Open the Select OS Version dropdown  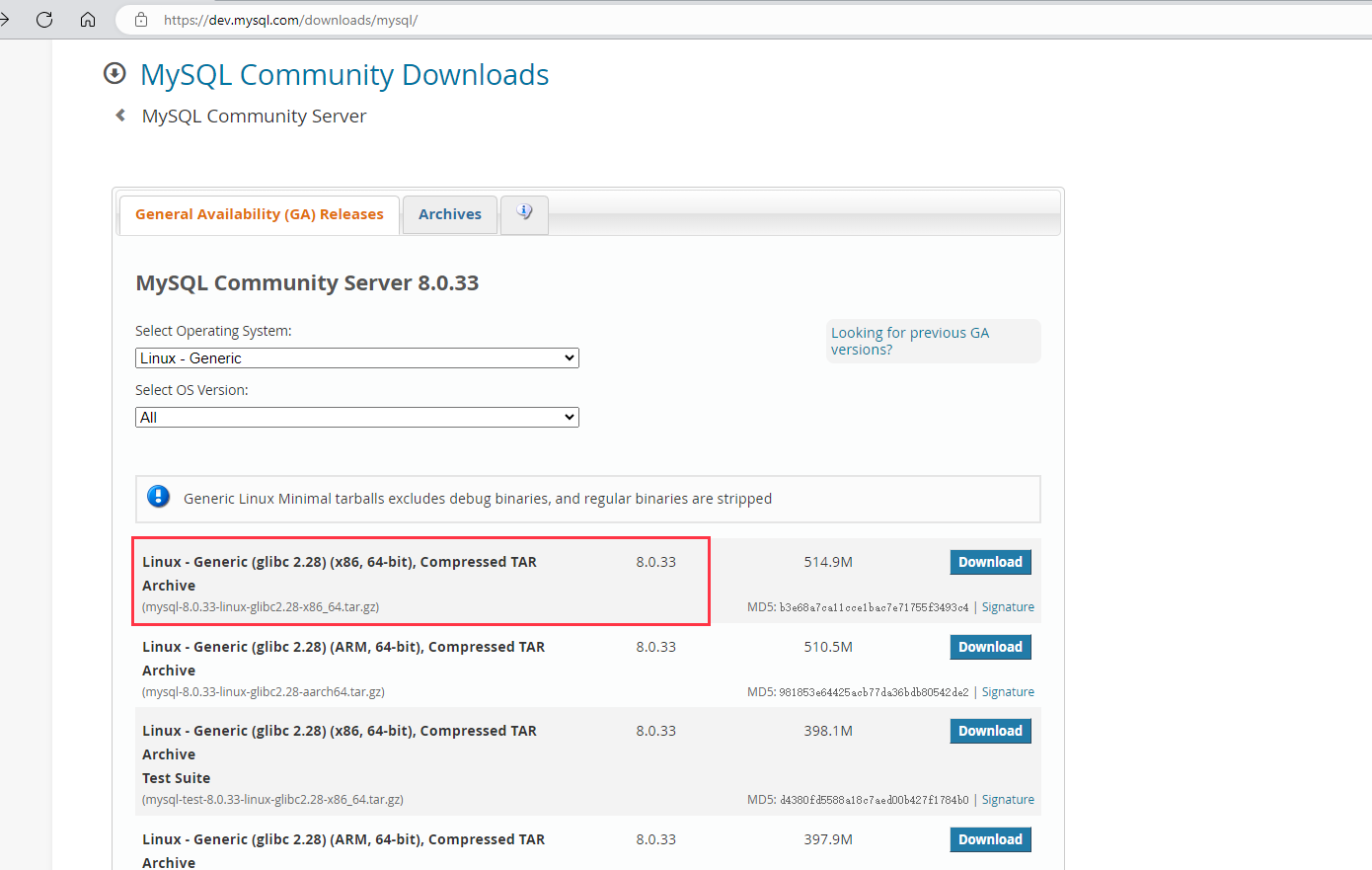point(357,418)
